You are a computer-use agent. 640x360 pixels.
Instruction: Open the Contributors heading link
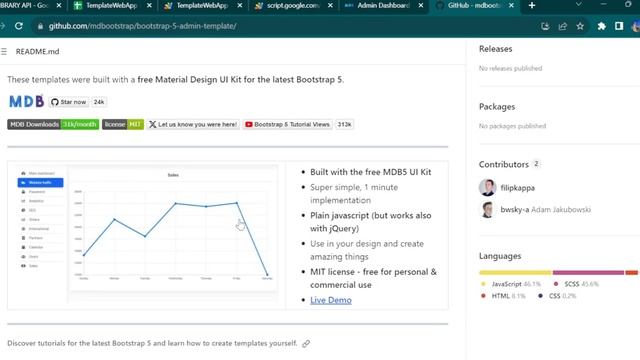[504, 164]
